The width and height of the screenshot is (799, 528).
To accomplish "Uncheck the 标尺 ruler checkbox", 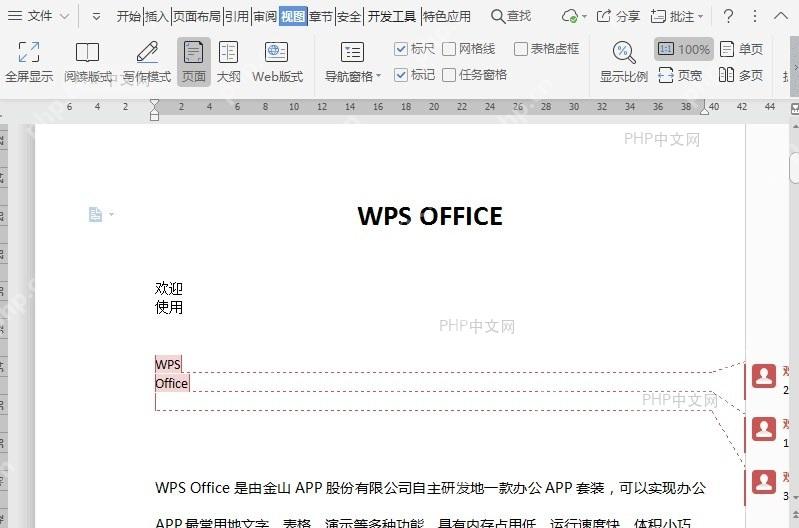I will click(401, 49).
